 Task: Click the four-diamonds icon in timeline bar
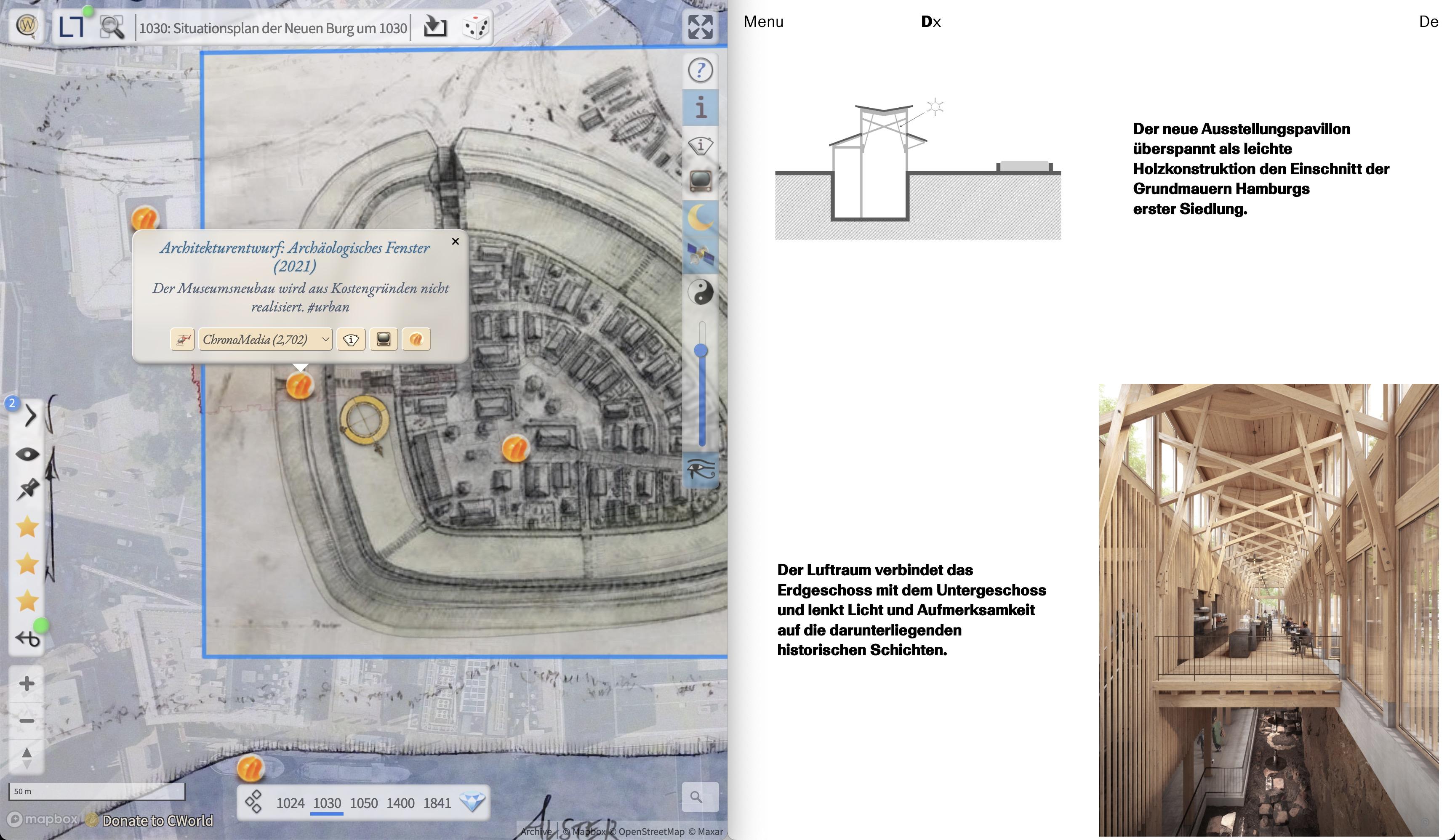(254, 802)
